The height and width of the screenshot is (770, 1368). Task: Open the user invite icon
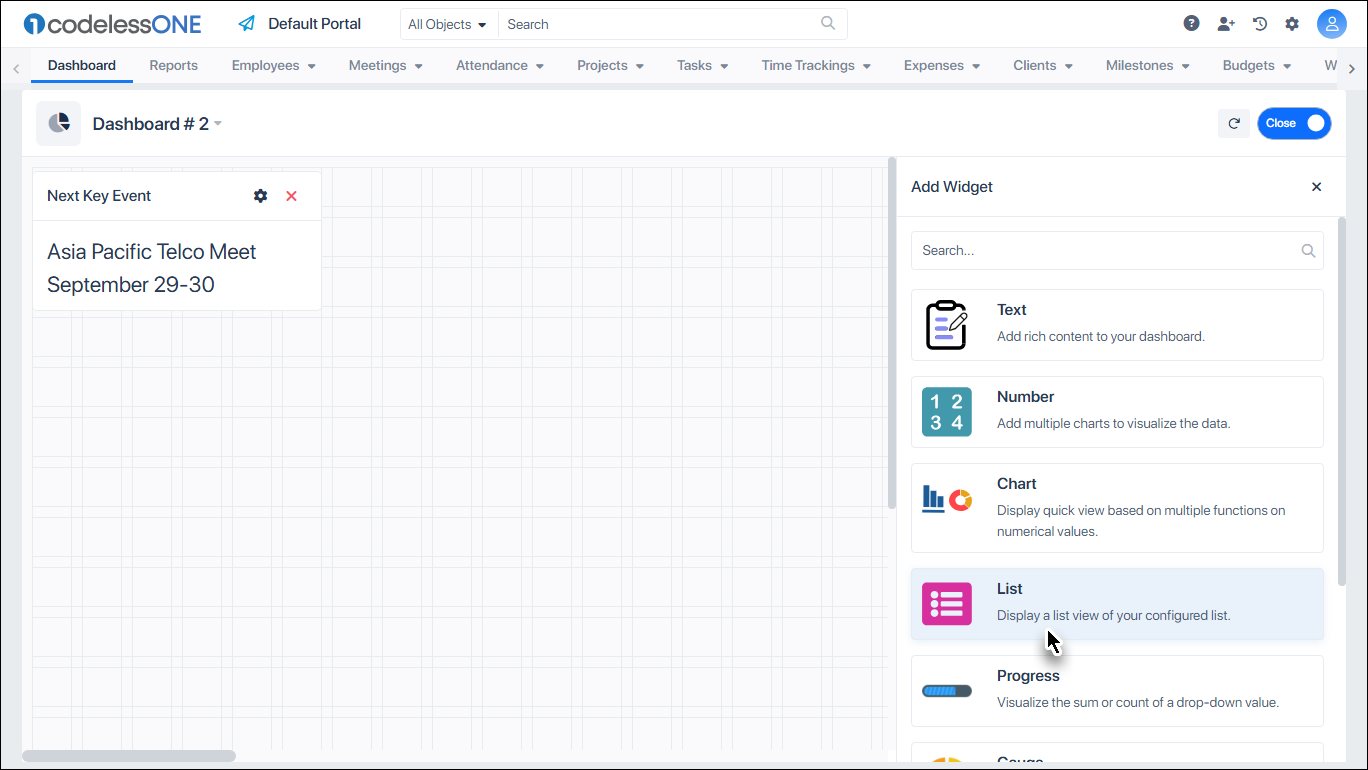coord(1226,22)
